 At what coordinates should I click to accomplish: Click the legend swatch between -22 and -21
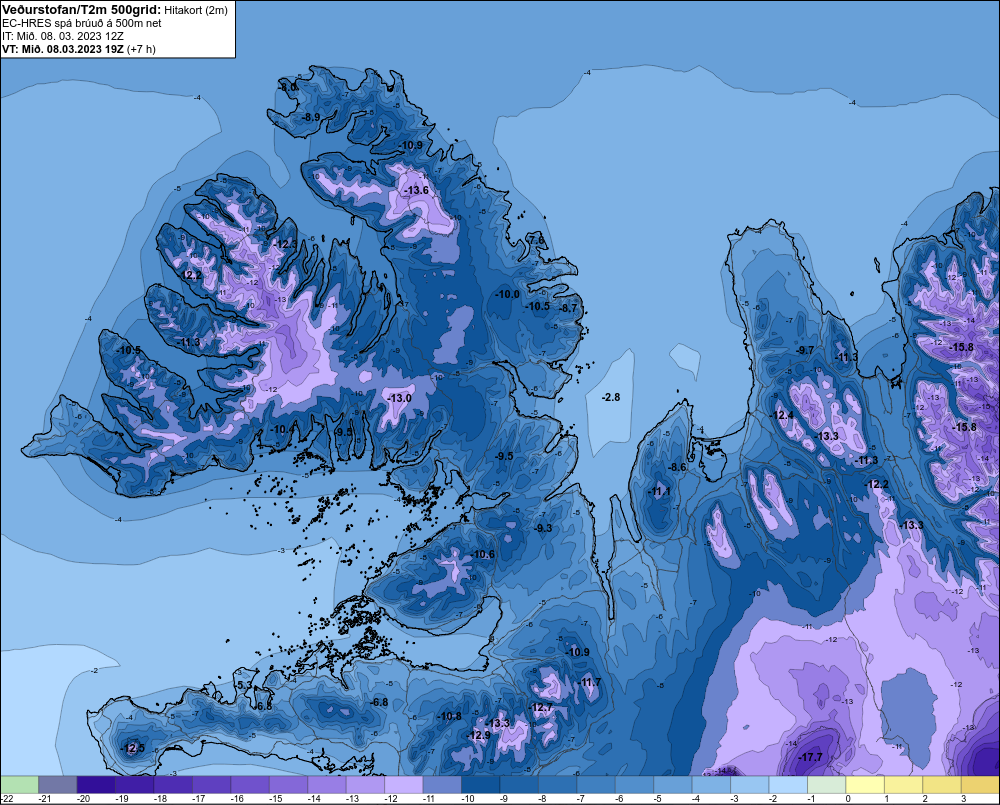(x=19, y=784)
